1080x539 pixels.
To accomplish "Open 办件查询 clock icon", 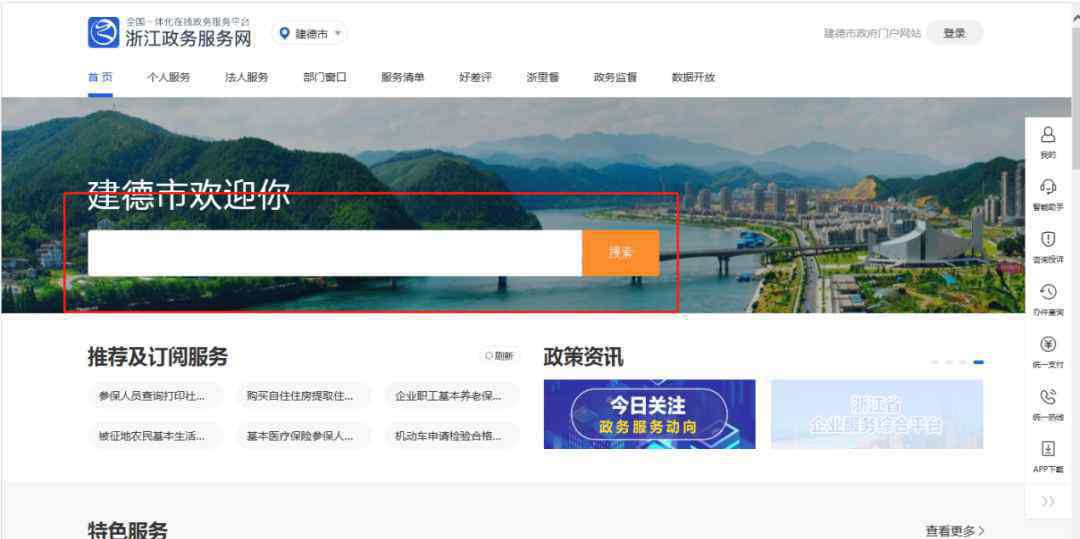I will pos(1048,292).
